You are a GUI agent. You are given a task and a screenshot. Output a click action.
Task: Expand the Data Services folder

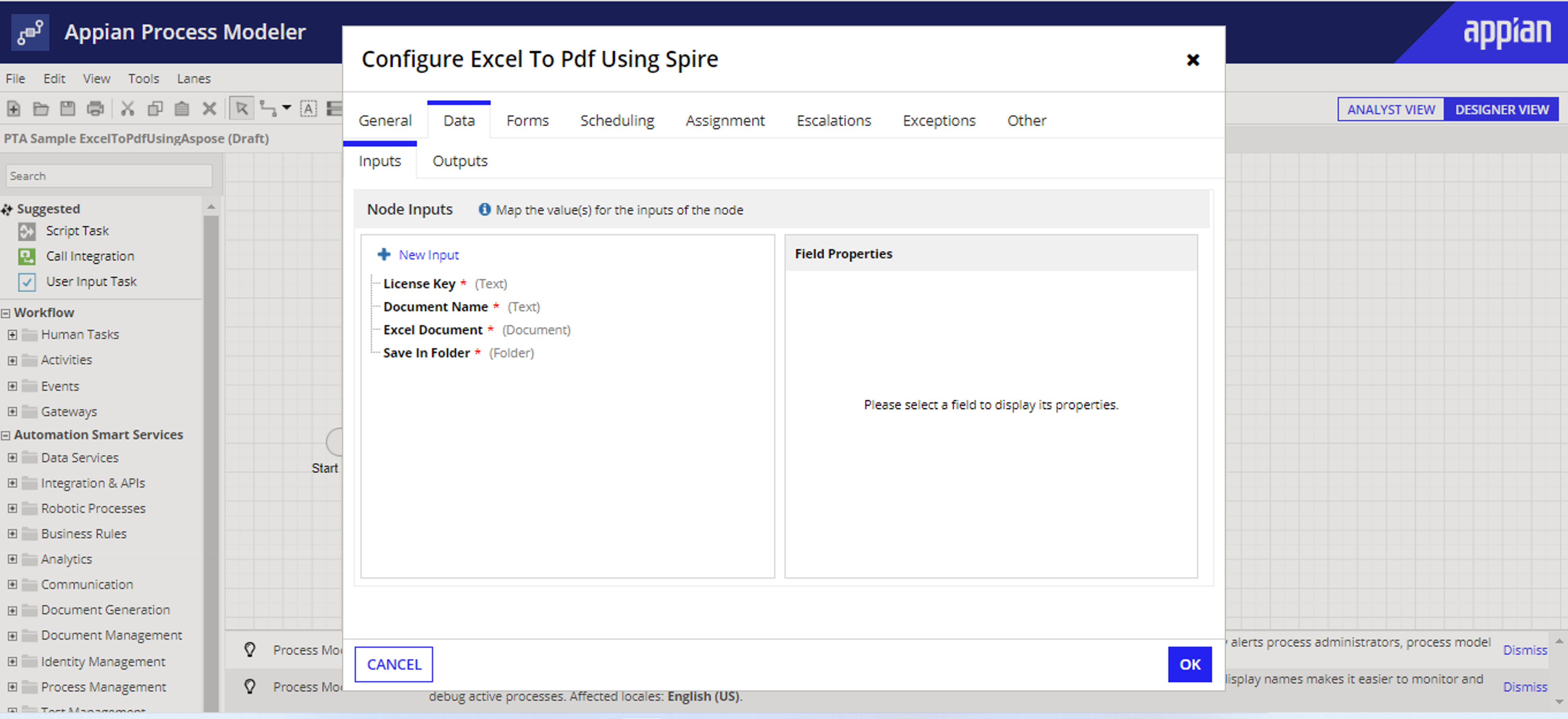[12, 458]
